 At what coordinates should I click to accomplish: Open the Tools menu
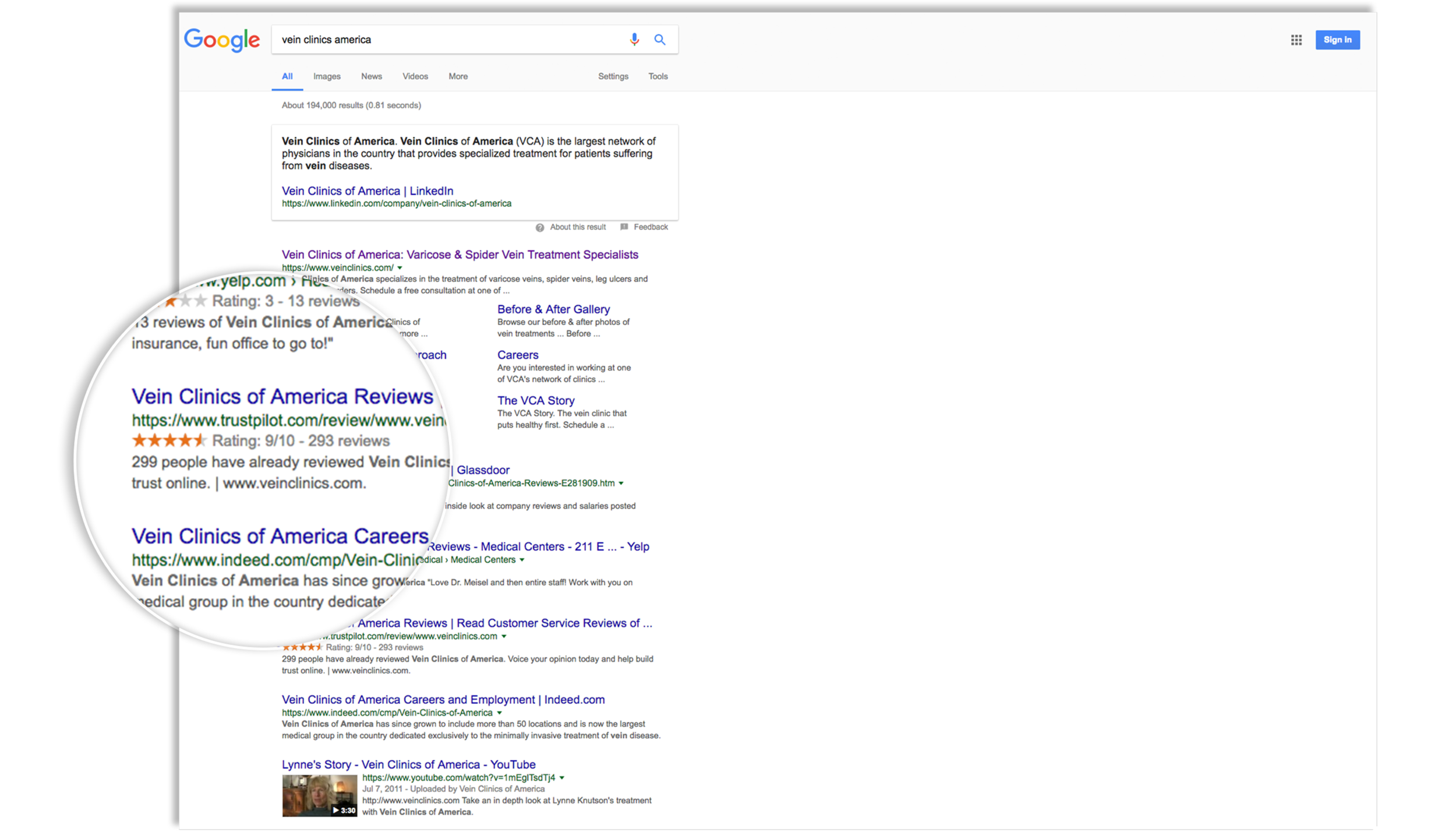pos(658,76)
